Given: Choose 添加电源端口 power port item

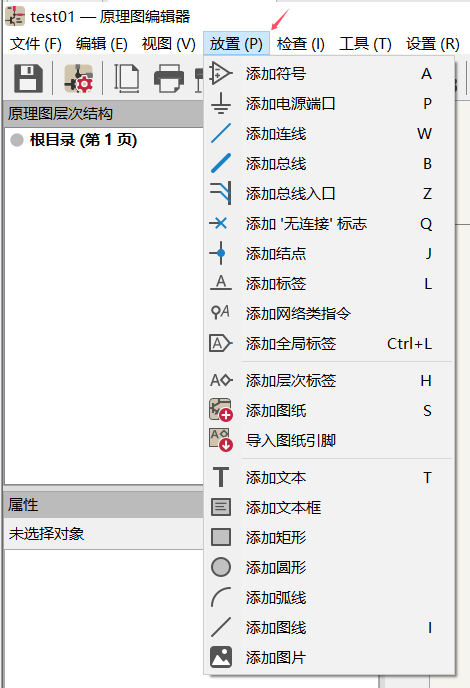Looking at the screenshot, I should pyautogui.click(x=329, y=104).
